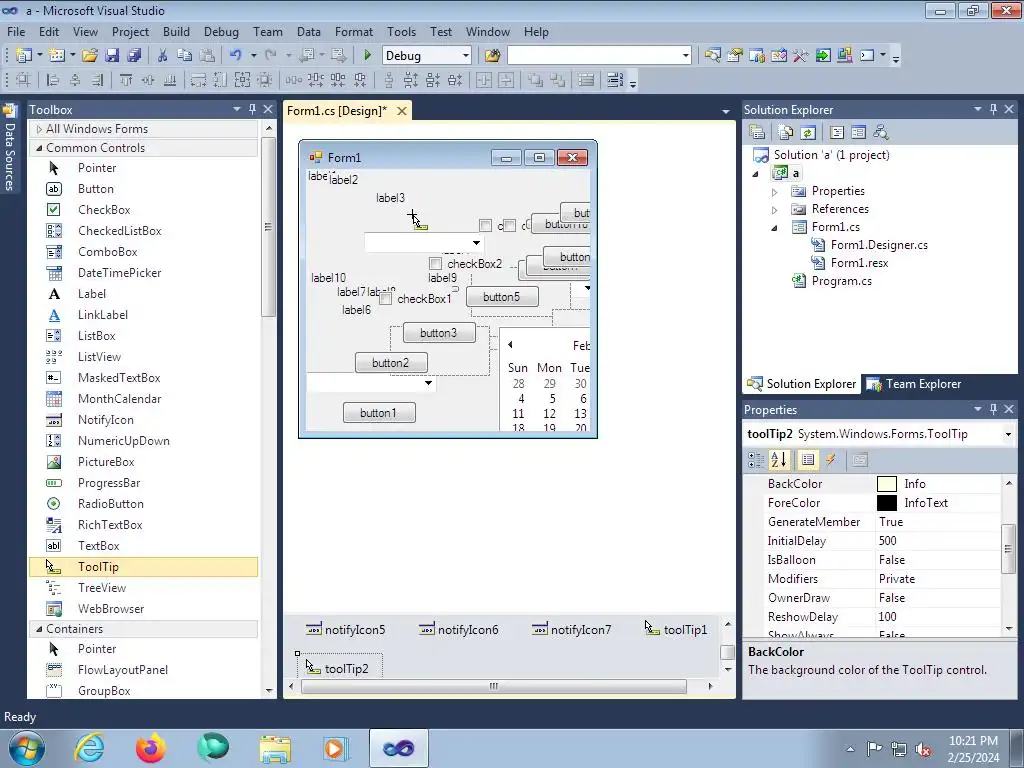Open the Debug configuration dropdown
Screen dimensions: 1024x768
(466, 56)
